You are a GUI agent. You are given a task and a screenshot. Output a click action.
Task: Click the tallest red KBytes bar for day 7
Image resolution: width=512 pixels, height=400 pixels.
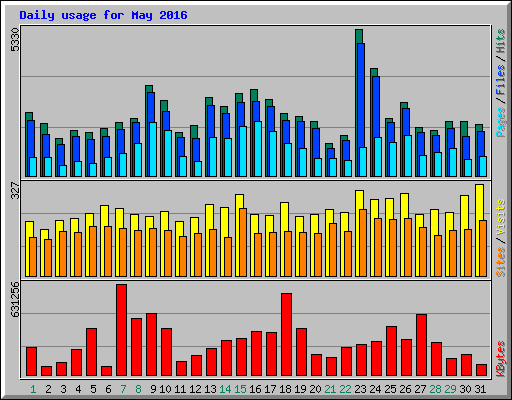click(x=121, y=330)
